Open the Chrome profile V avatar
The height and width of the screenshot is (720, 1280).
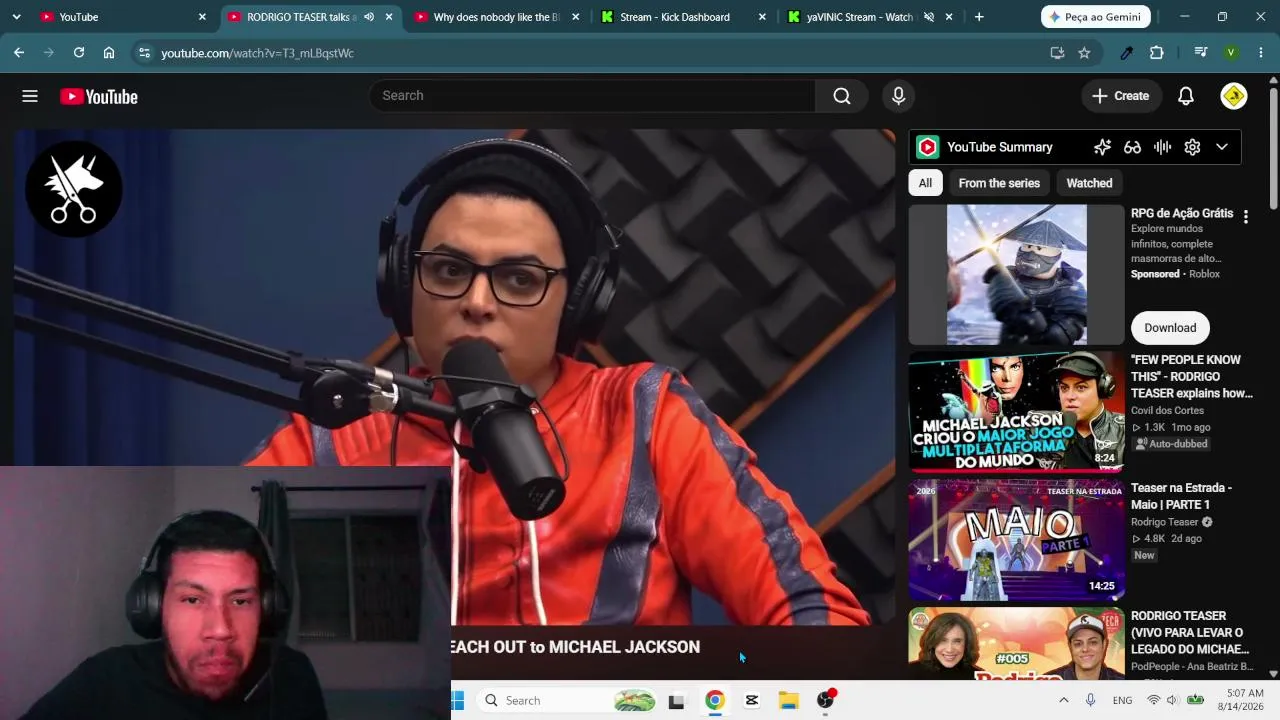(1231, 53)
